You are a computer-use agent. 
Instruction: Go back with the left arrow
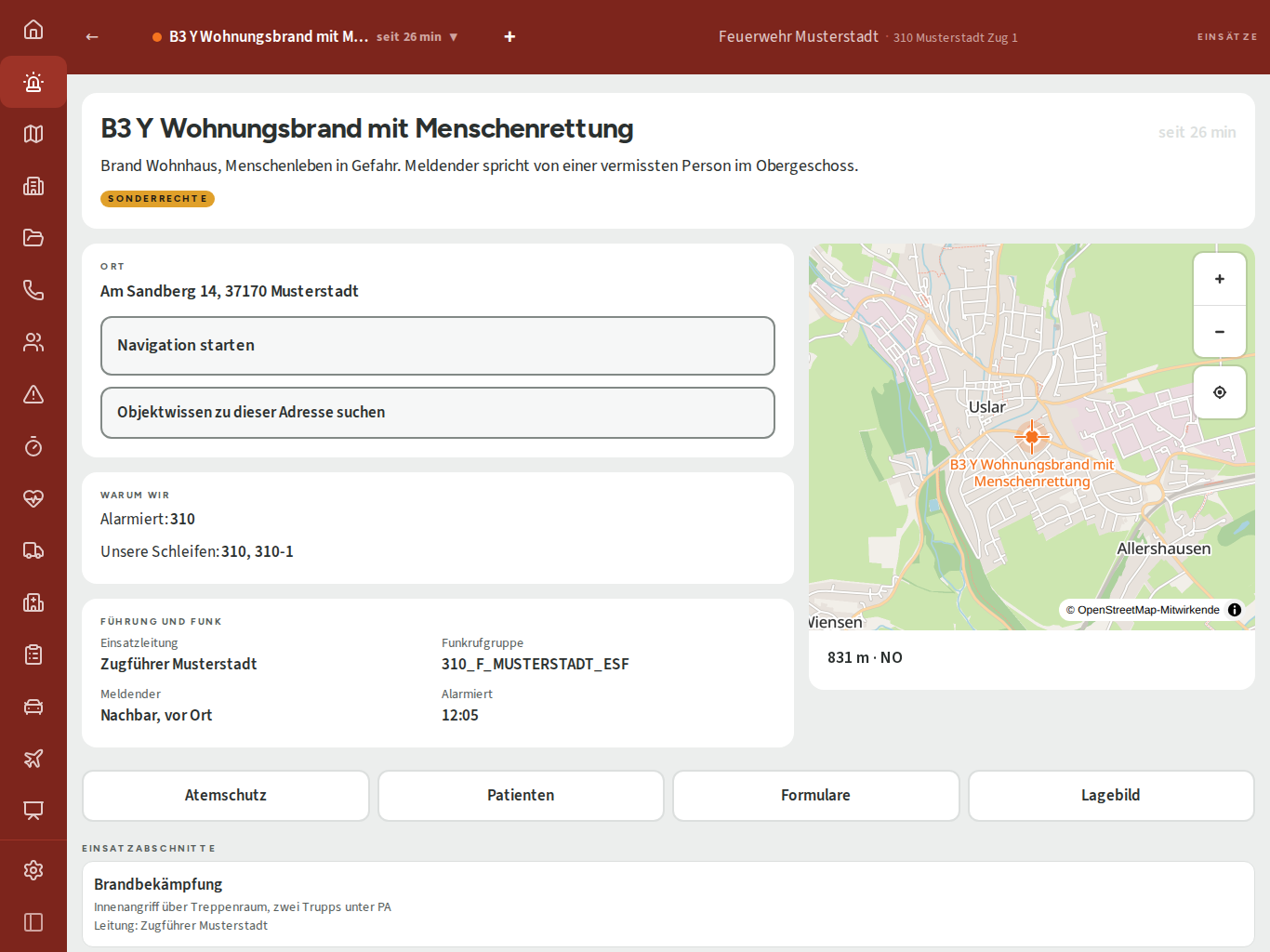pyautogui.click(x=92, y=36)
